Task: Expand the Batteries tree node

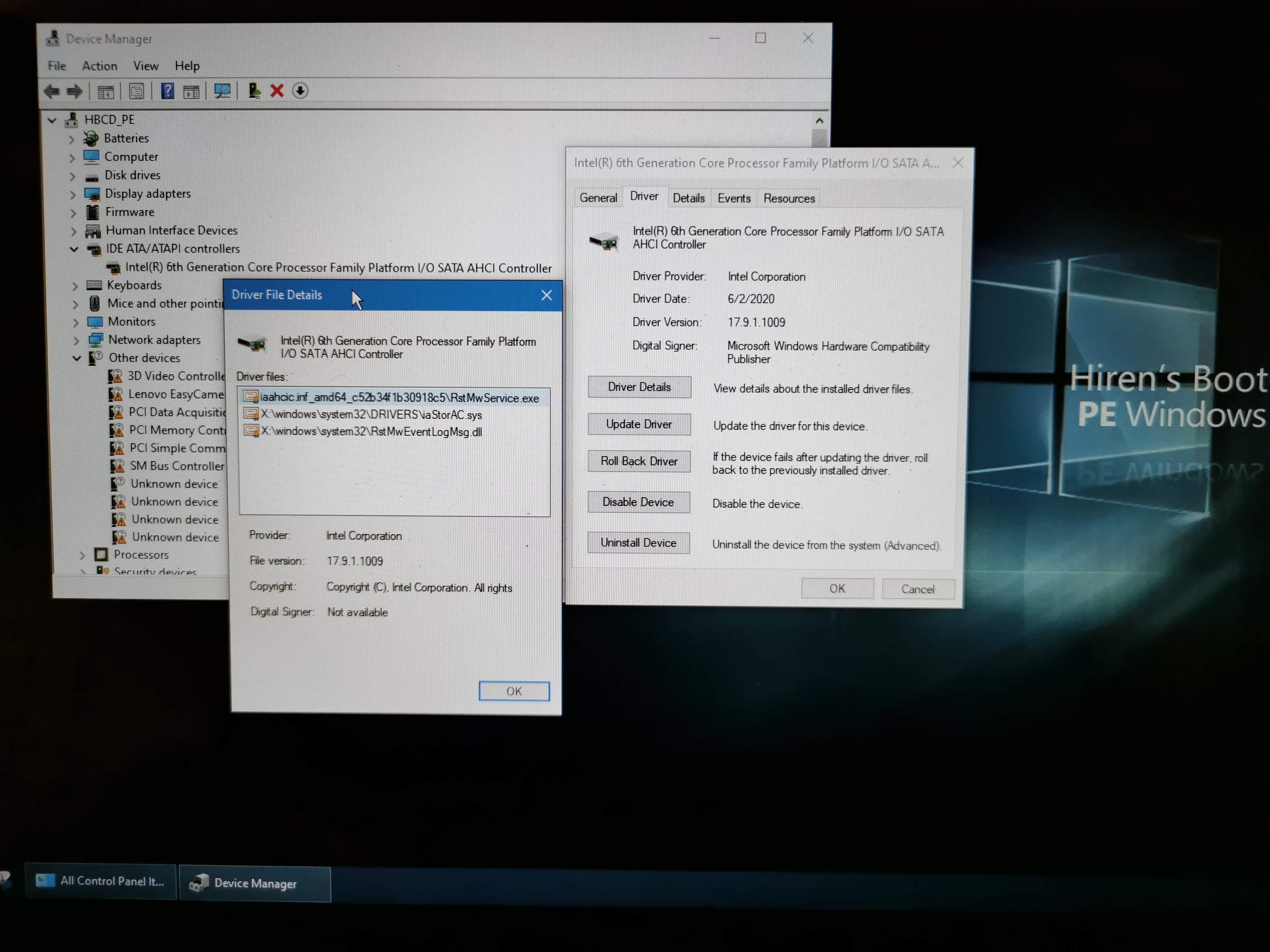Action: (72, 139)
